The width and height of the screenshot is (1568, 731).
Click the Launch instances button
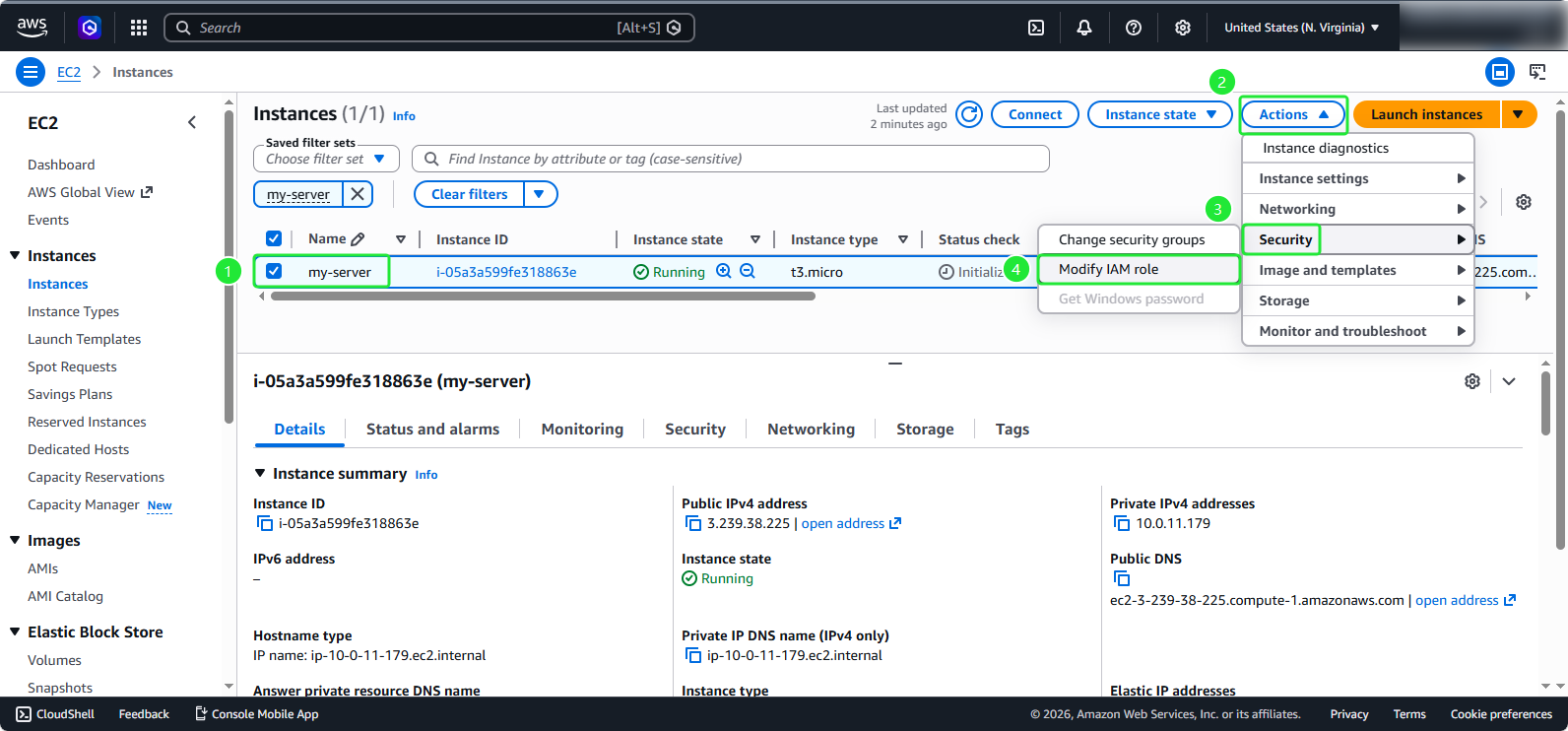click(1426, 114)
